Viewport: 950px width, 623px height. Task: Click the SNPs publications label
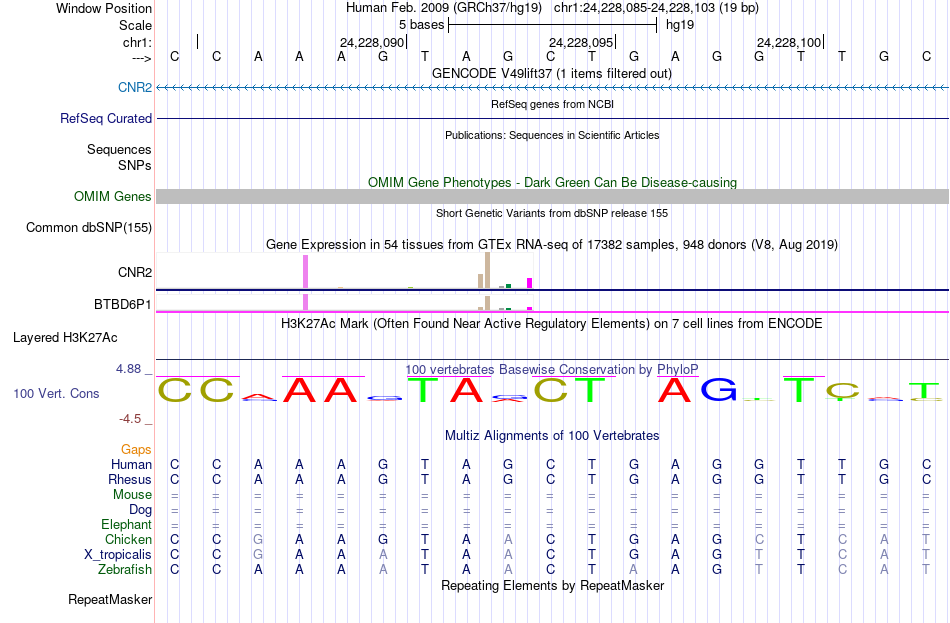tap(135, 165)
